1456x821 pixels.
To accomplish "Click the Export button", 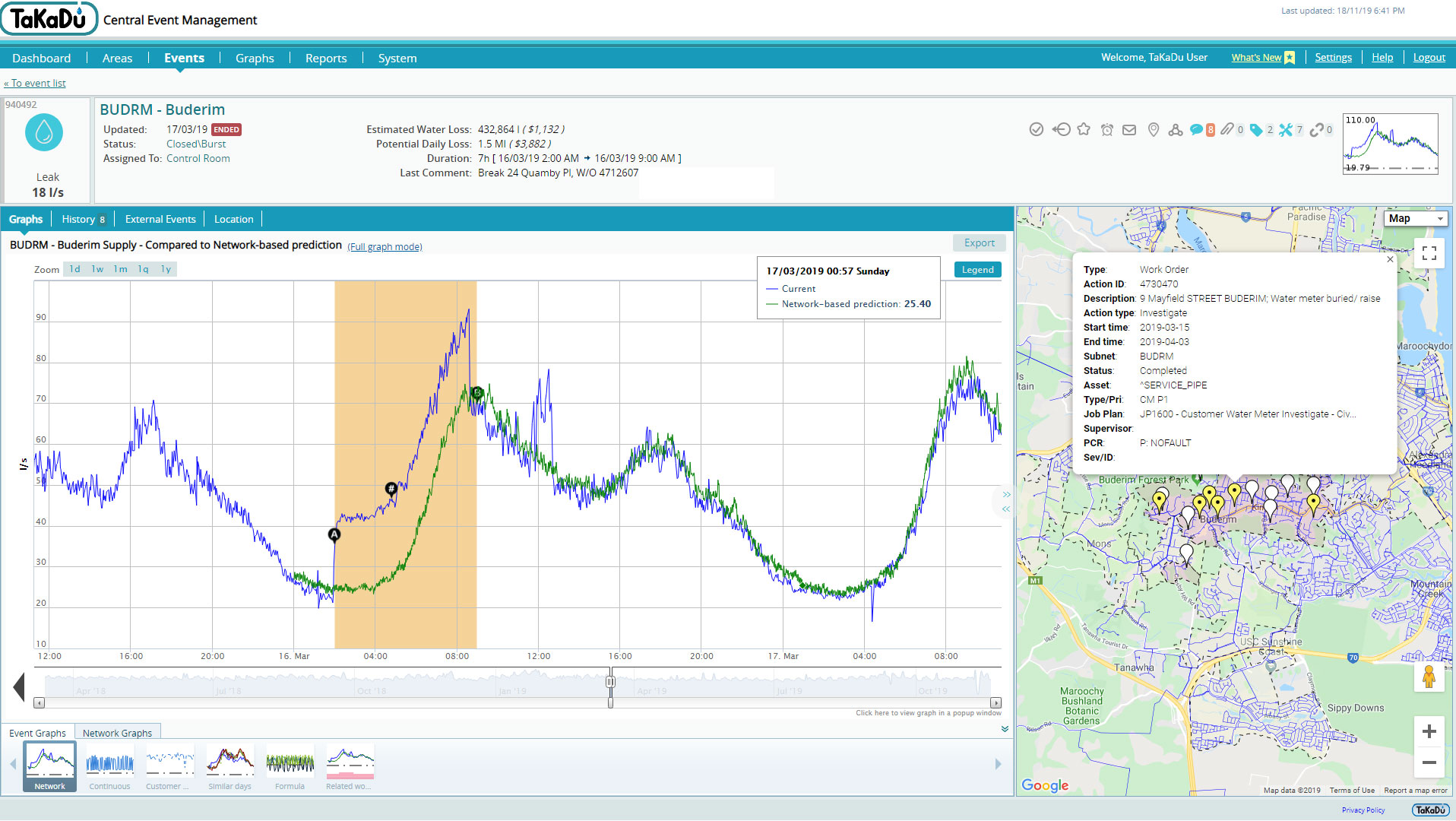I will tap(980, 243).
